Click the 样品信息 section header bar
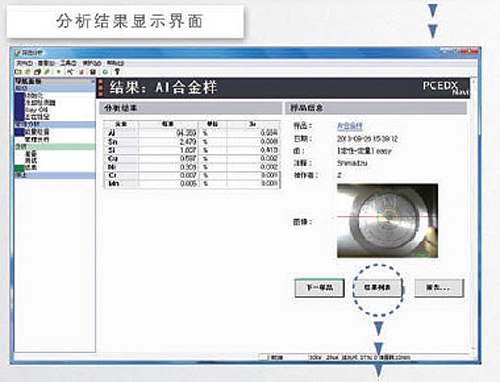This screenshot has width=500, height=382. click(x=376, y=108)
